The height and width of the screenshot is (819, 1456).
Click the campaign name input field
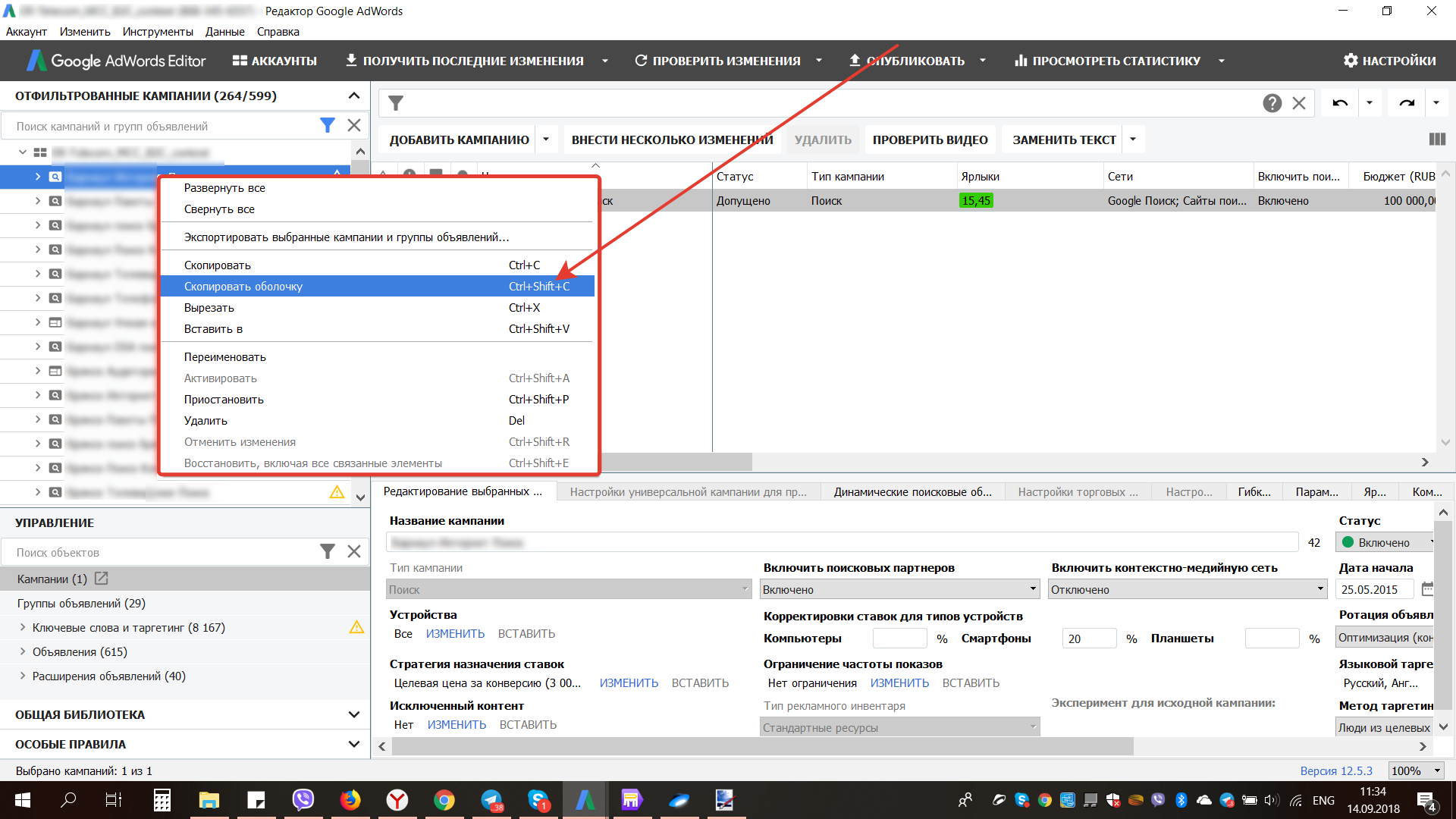click(x=842, y=542)
